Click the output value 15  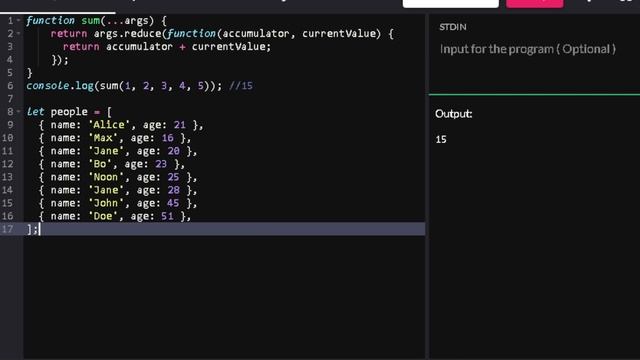point(441,140)
